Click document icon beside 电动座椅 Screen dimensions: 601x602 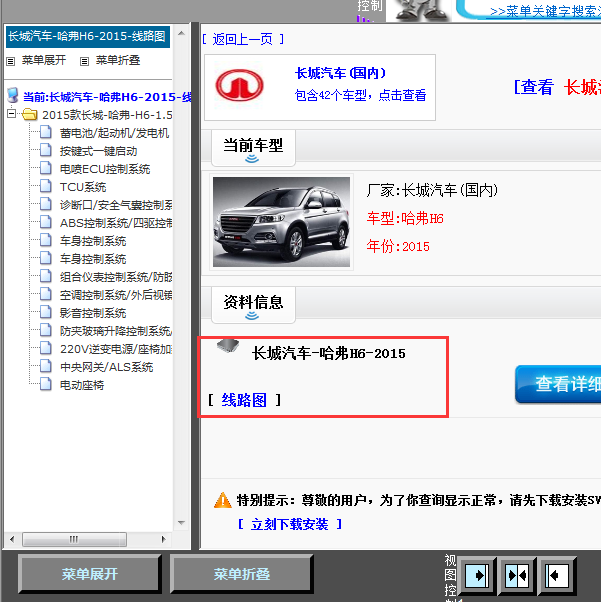point(46,385)
